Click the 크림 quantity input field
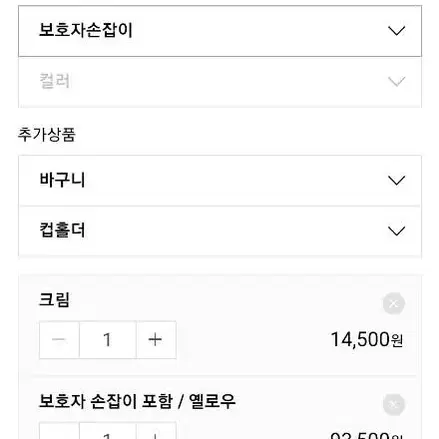 pos(108,340)
